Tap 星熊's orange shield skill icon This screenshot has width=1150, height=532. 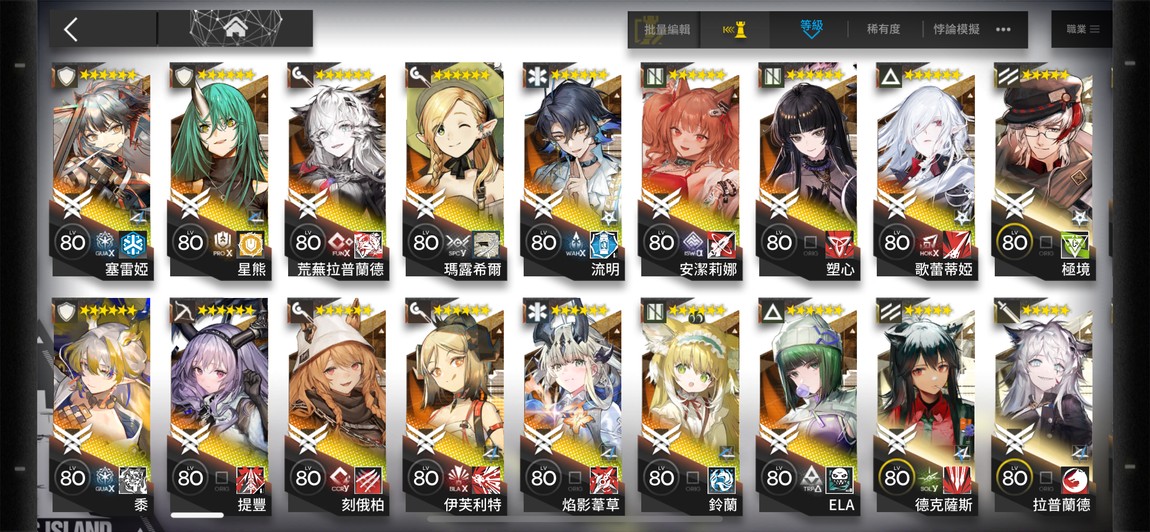(x=251, y=244)
